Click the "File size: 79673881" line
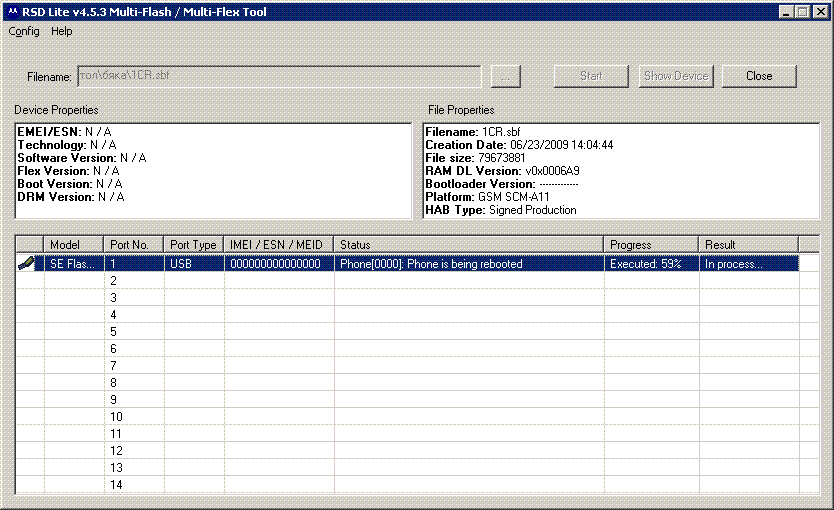Screen dimensions: 834x510 coord(475,158)
